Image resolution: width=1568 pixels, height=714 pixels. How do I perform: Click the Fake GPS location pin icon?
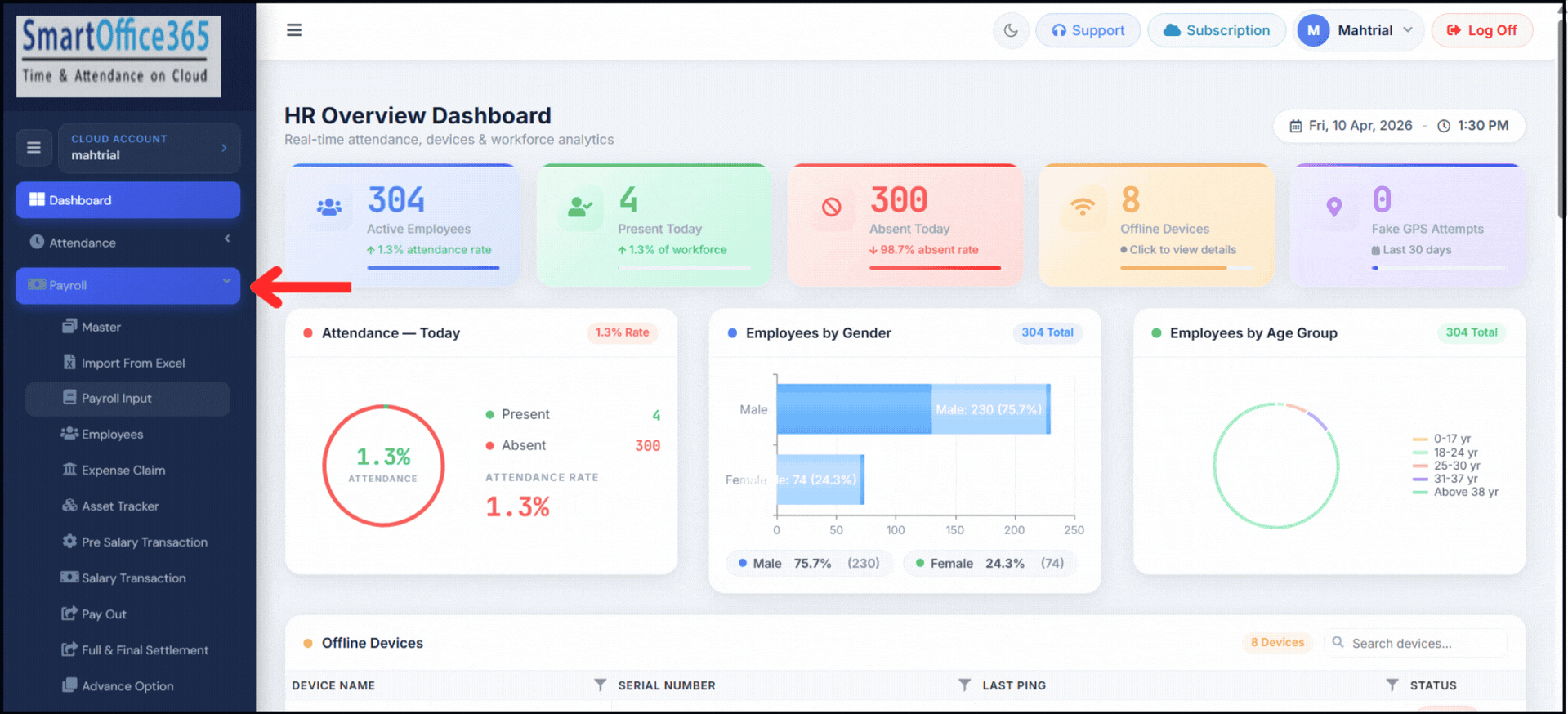(x=1333, y=208)
